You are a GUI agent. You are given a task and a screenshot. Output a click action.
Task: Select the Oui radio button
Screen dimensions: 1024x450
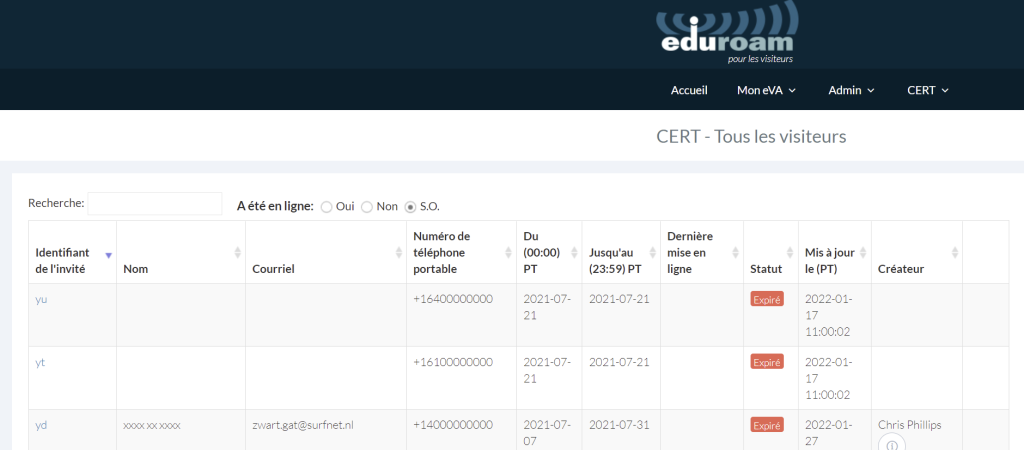coord(327,206)
